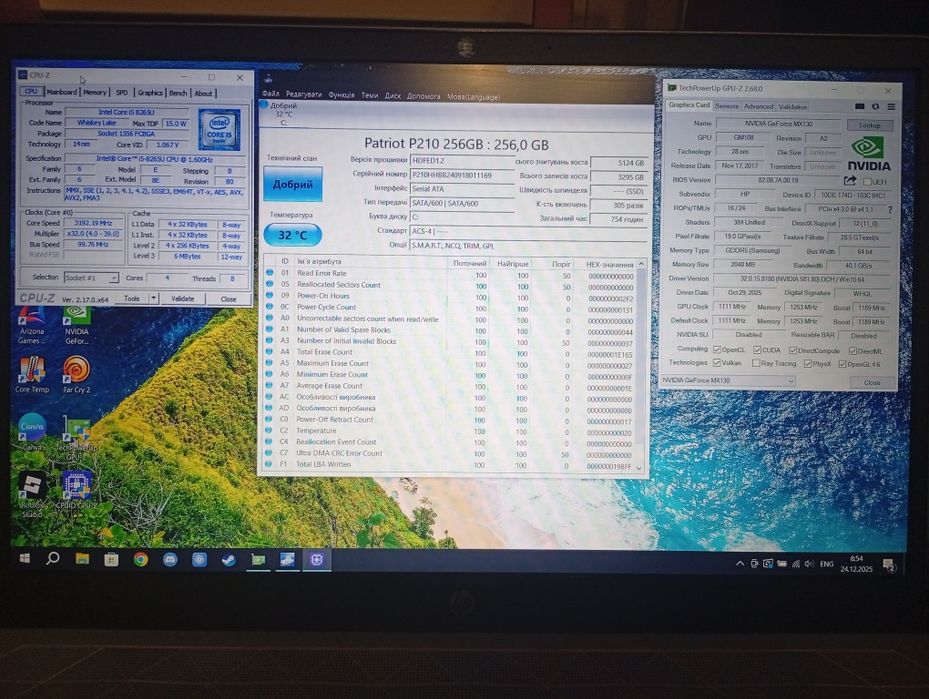Toggle the DirectCompute checkbox
Image resolution: width=929 pixels, height=699 pixels.
coord(793,351)
